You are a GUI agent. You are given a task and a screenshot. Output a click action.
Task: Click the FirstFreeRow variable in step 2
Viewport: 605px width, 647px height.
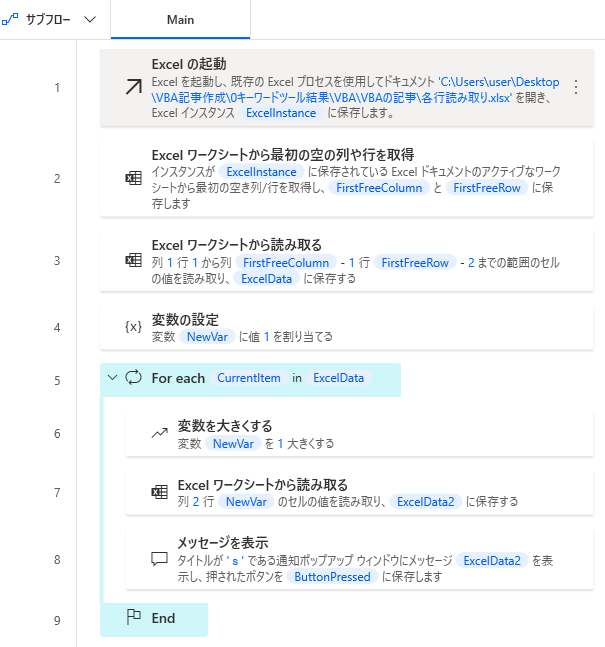(487, 187)
